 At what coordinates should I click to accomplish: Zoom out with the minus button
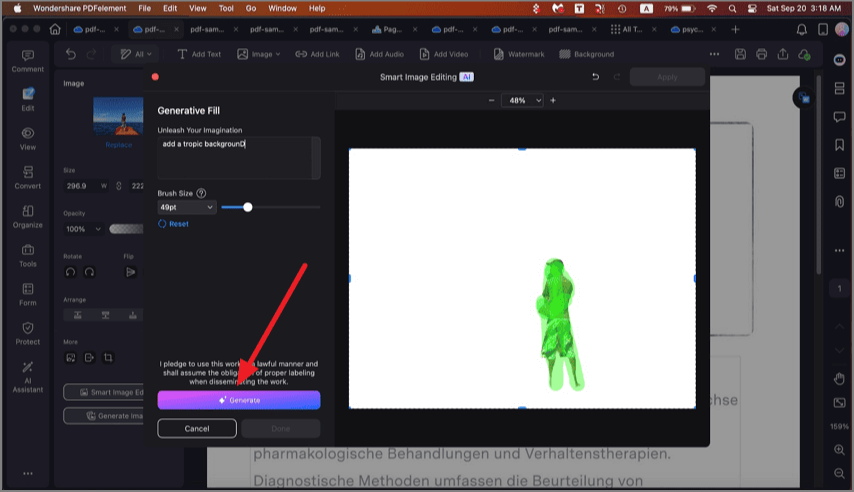point(491,100)
